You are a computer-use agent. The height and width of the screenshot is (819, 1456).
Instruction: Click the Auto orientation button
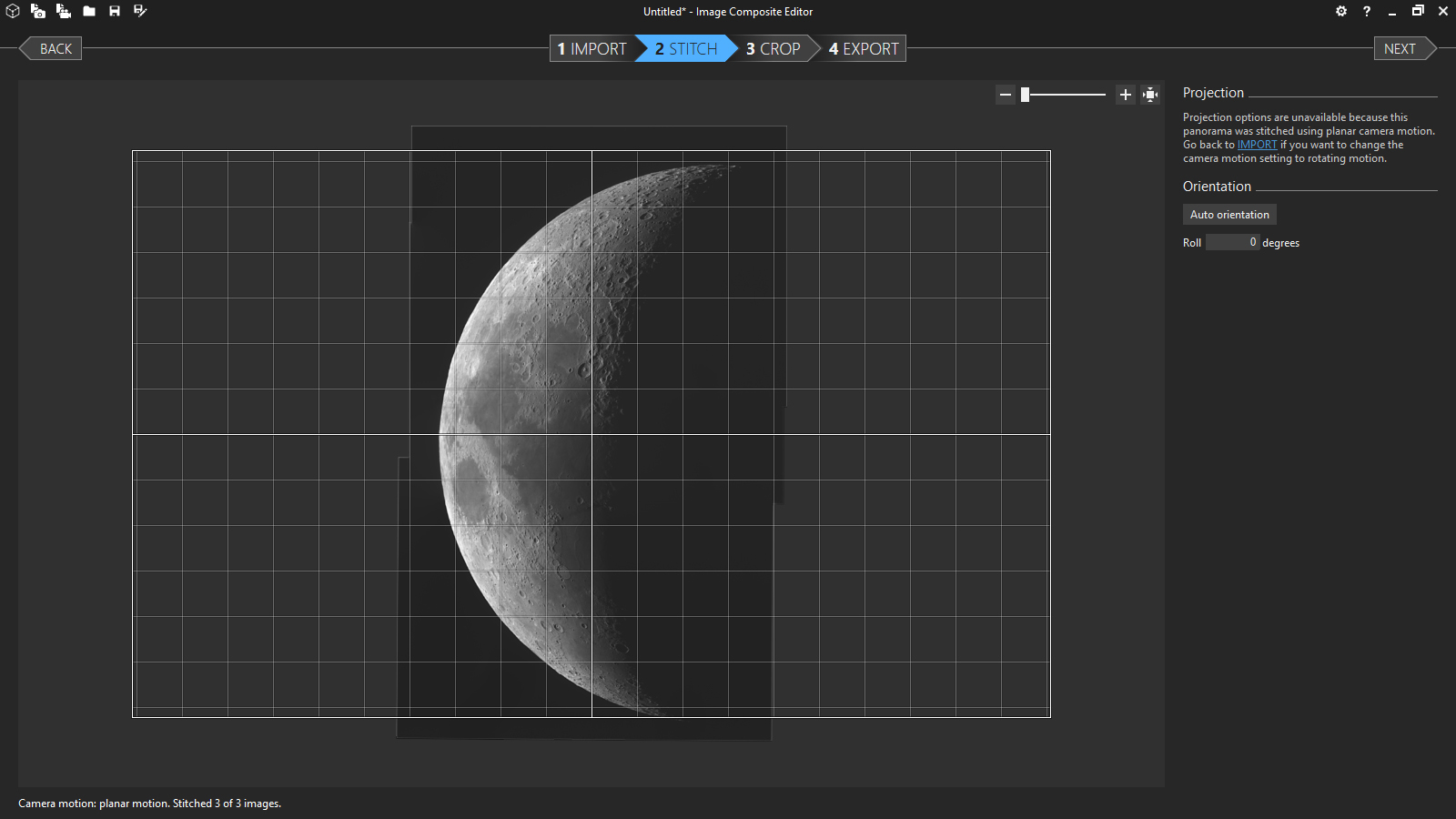(x=1229, y=215)
